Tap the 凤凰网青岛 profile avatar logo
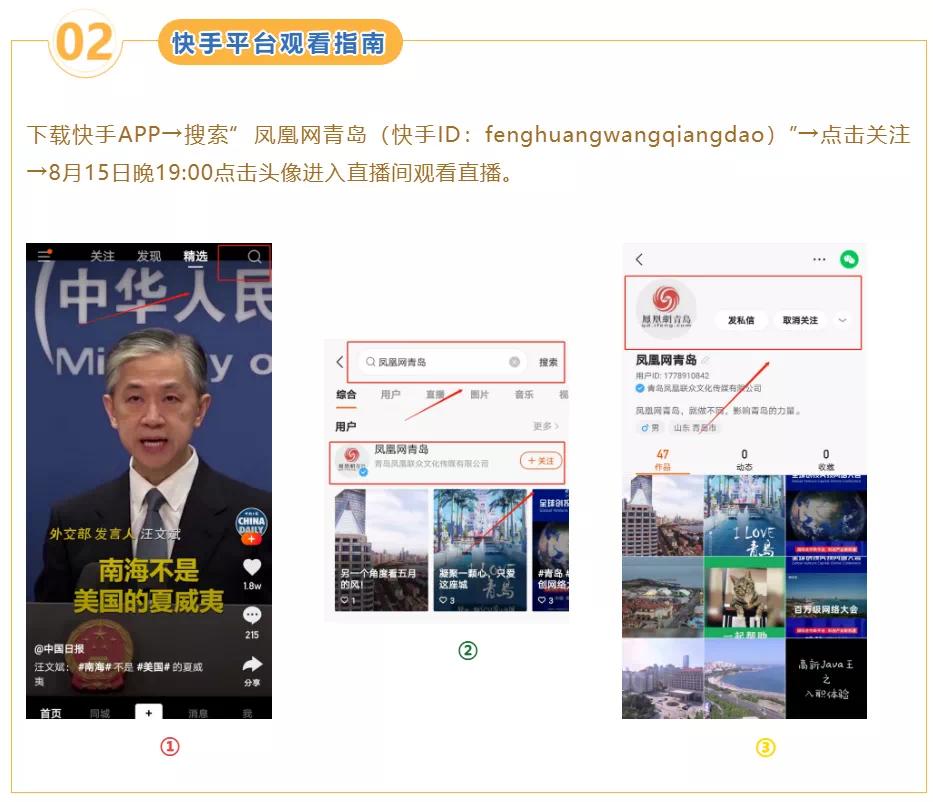Screen dimensions: 933x802 [666, 309]
